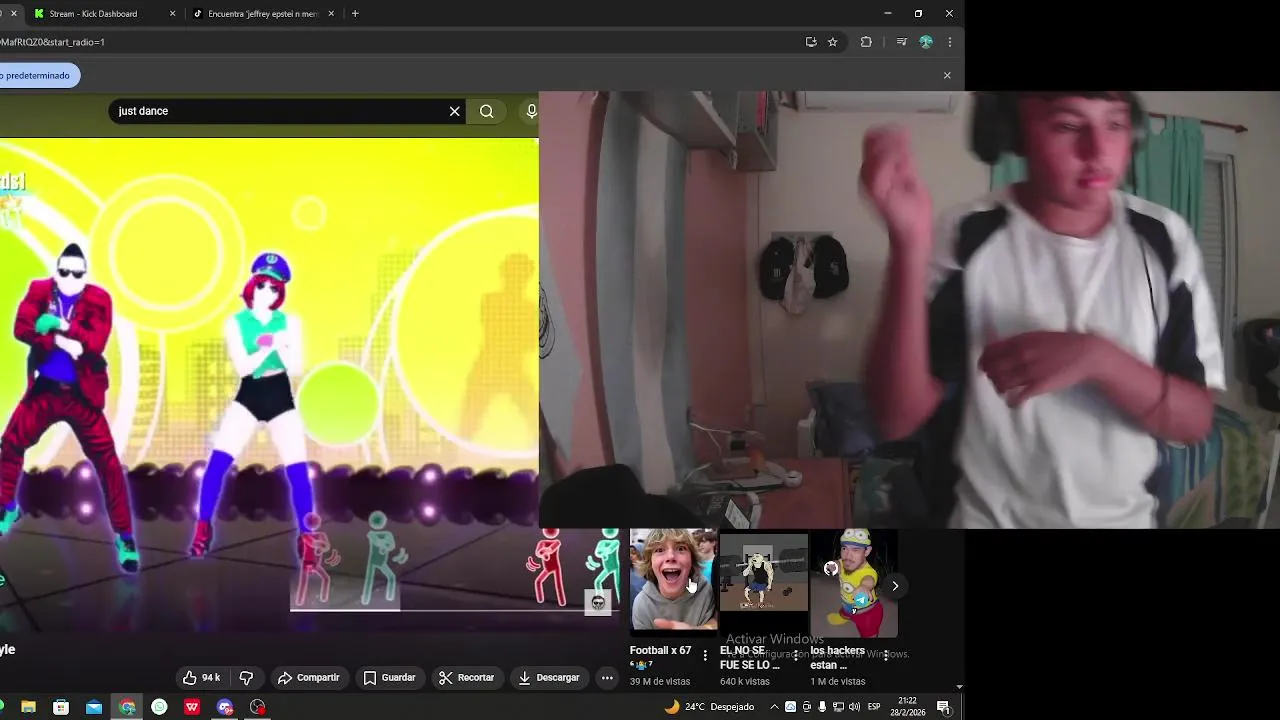Click the browser address bar URL
Viewport: 1280px width, 720px height.
pyautogui.click(x=52, y=42)
